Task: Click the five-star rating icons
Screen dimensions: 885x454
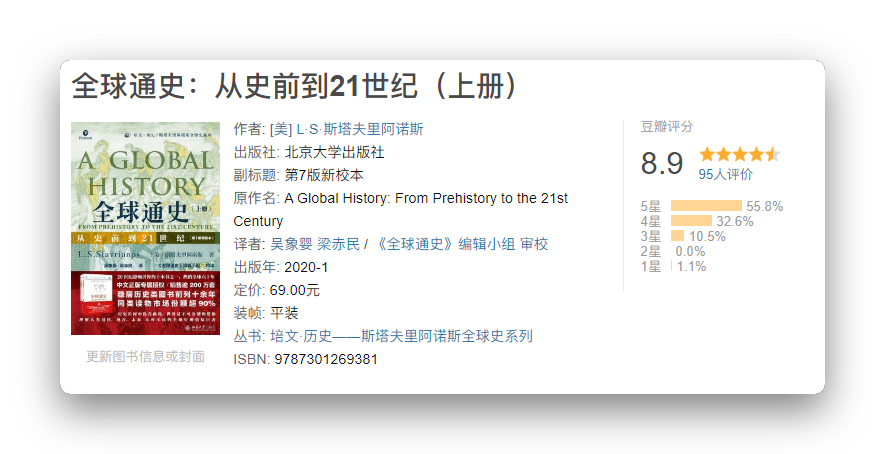Action: pos(740,154)
